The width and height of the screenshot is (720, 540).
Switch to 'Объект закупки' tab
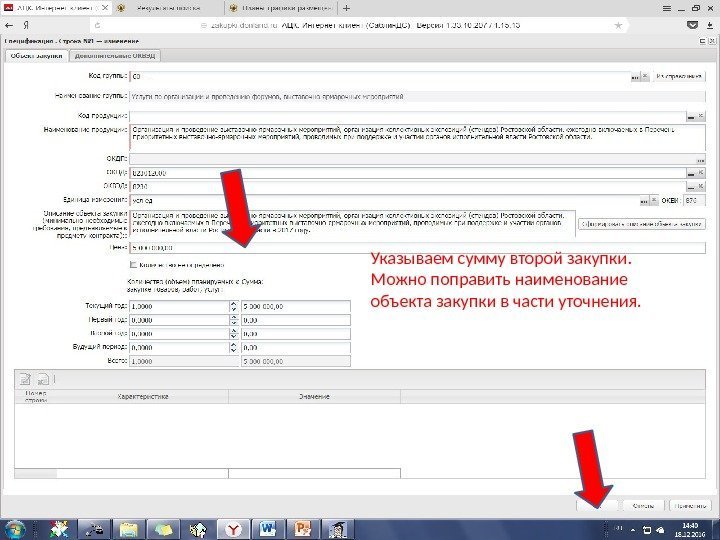click(x=36, y=56)
